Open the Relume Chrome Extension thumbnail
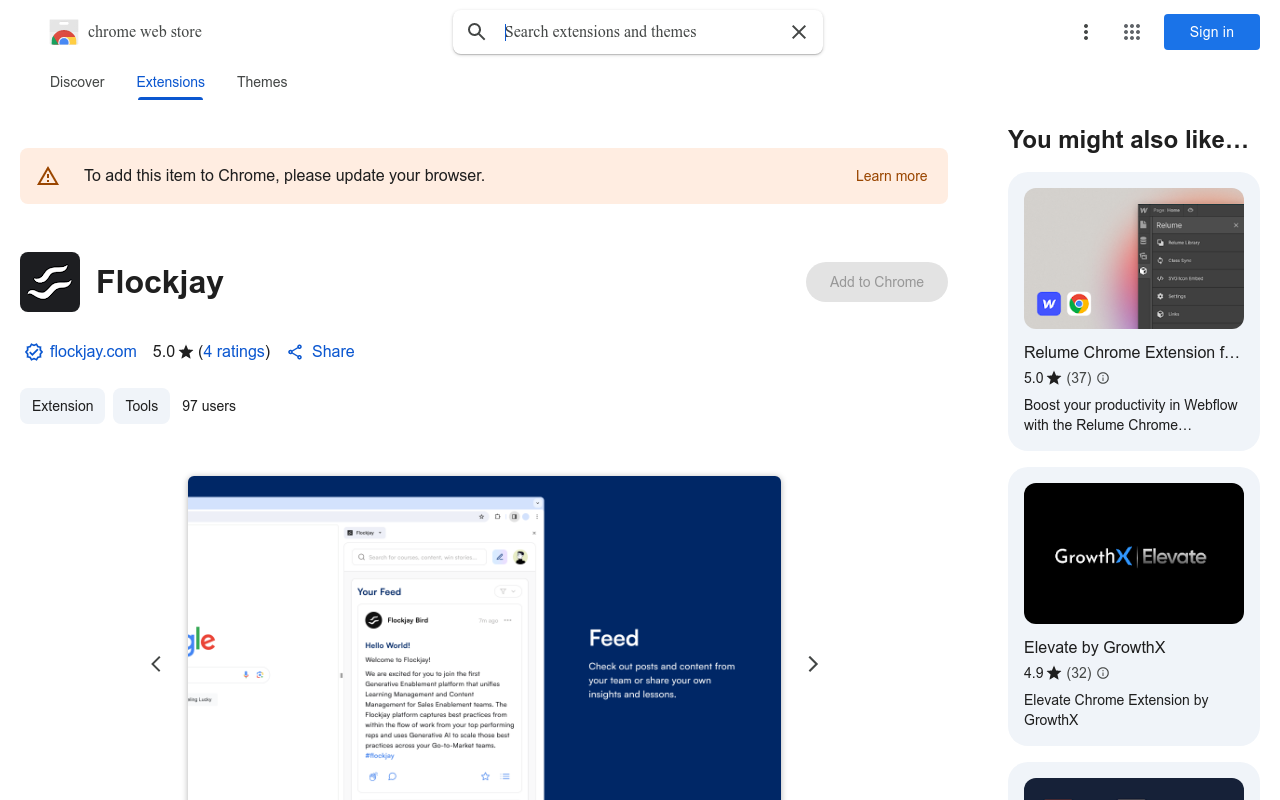 1134,258
